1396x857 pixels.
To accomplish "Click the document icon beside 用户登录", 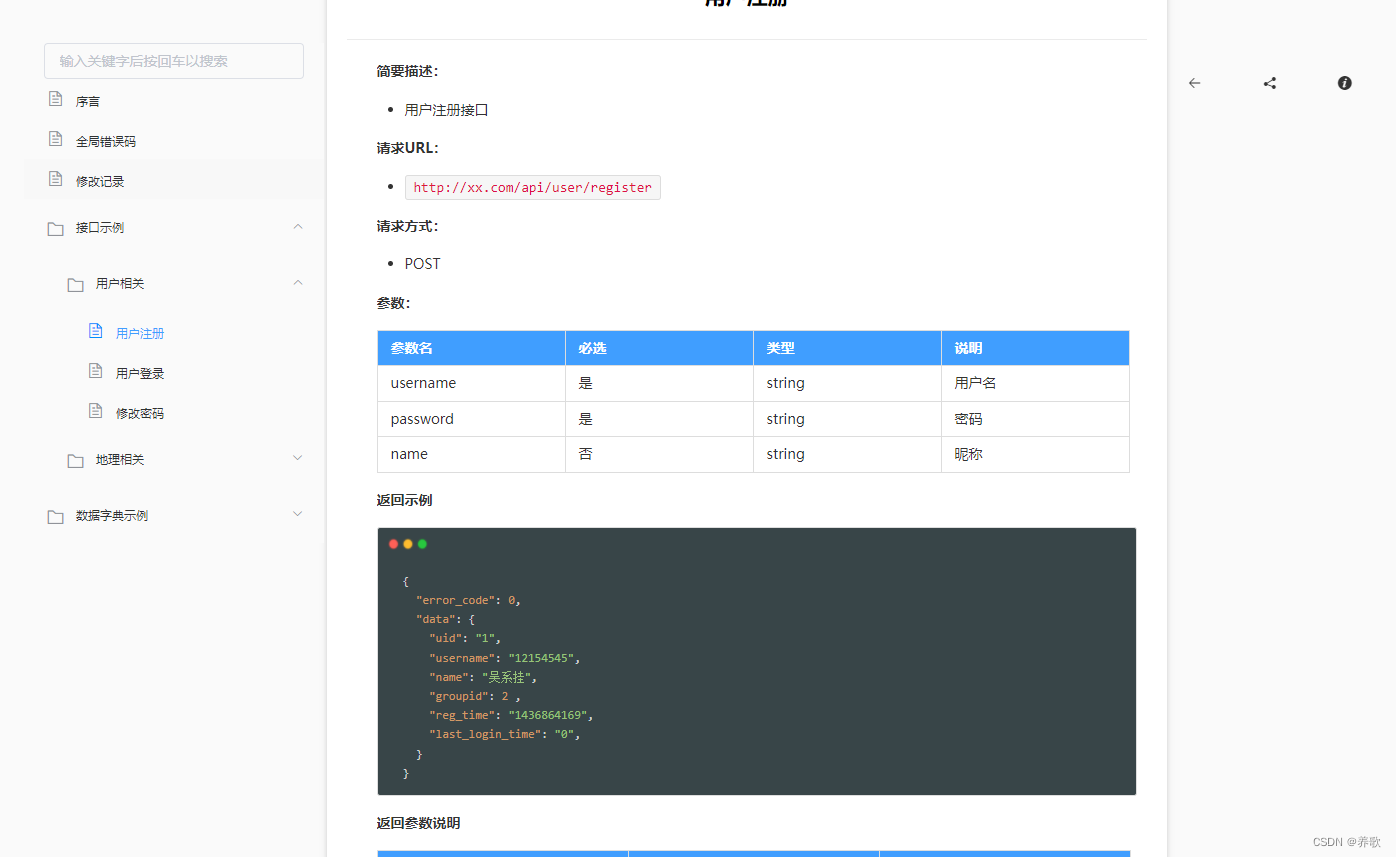I will tap(96, 371).
